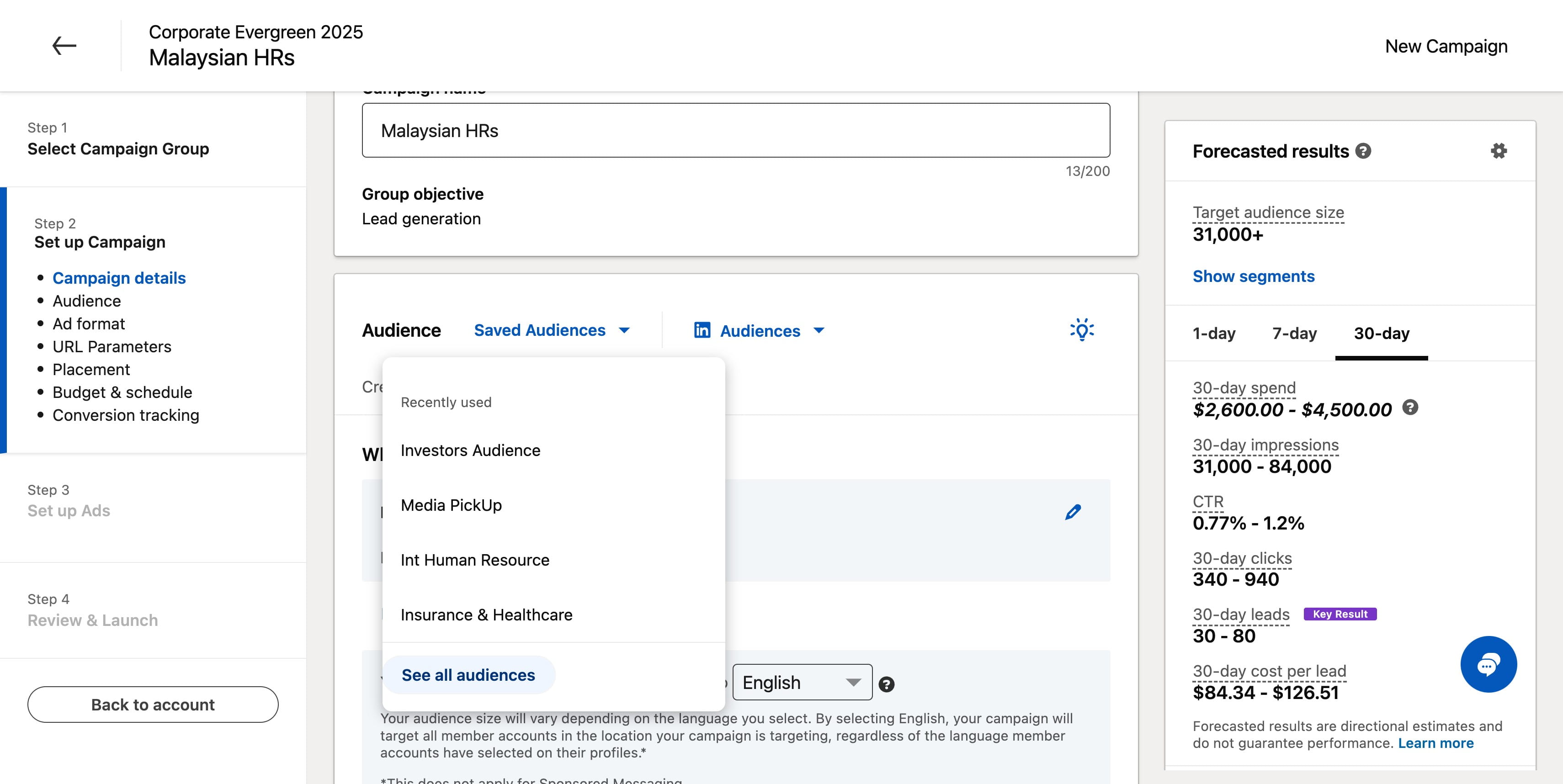
Task: Switch to the 1-day forecast tab
Action: (1213, 334)
